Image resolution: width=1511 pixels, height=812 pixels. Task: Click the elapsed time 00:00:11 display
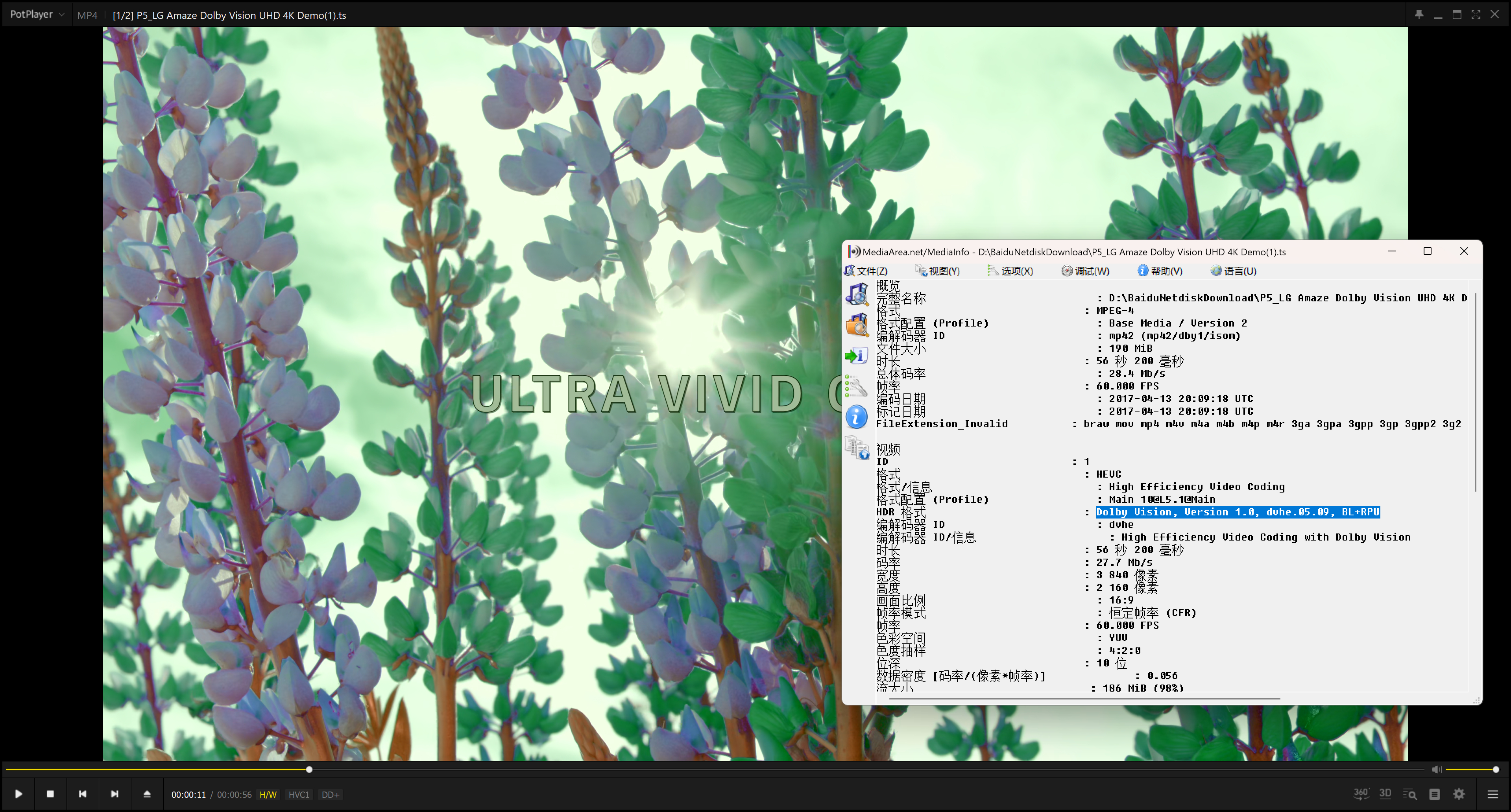[188, 794]
